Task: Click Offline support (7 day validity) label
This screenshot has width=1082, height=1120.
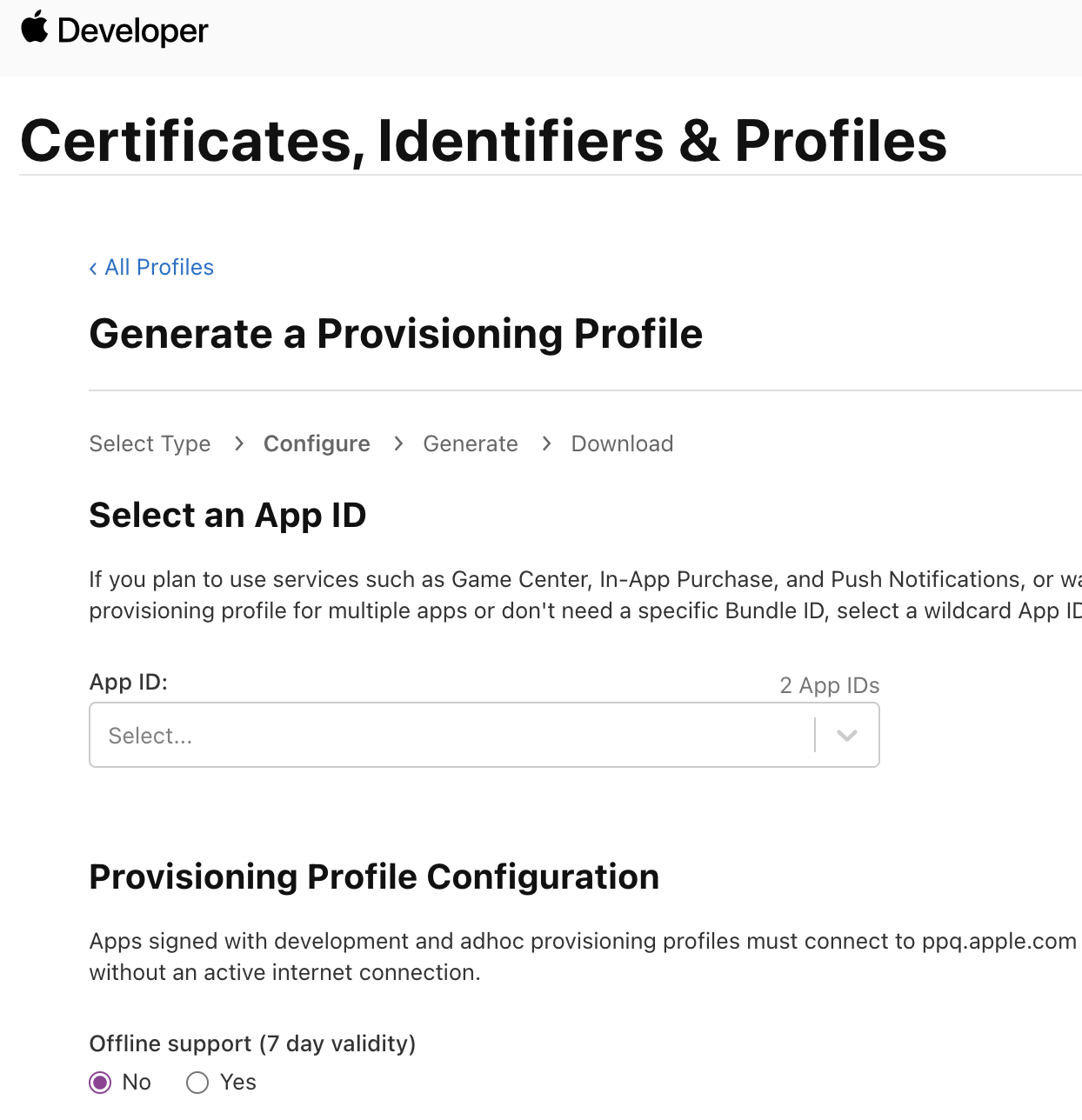Action: [252, 1043]
